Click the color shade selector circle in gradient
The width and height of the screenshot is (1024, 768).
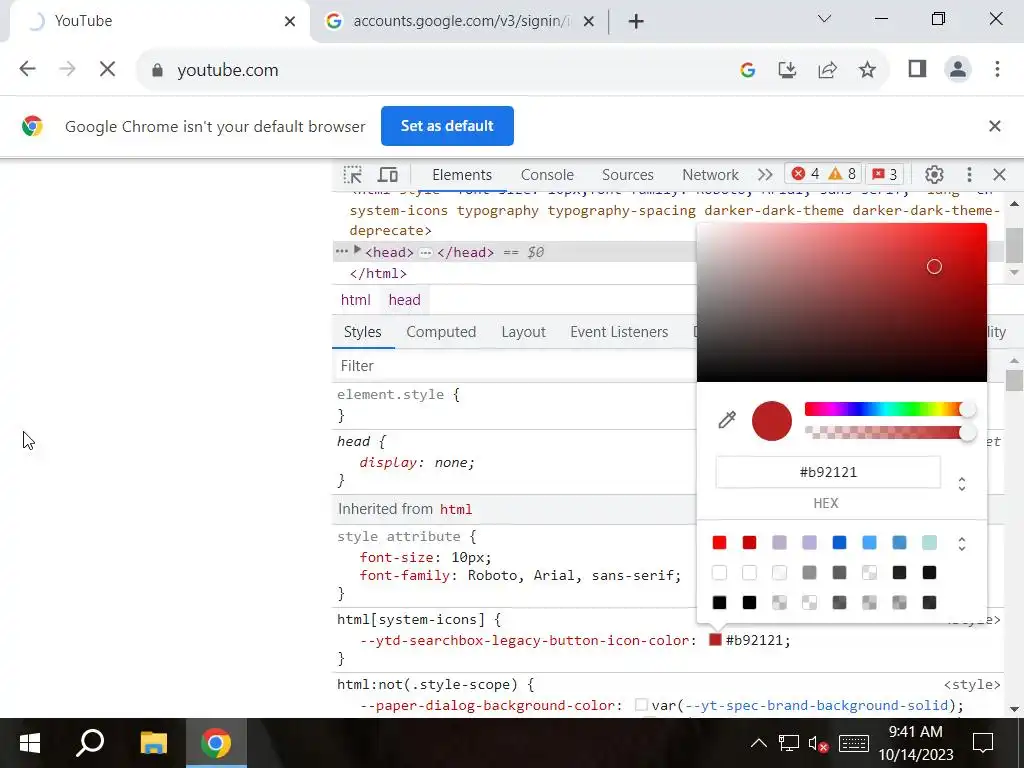pyautogui.click(x=934, y=266)
